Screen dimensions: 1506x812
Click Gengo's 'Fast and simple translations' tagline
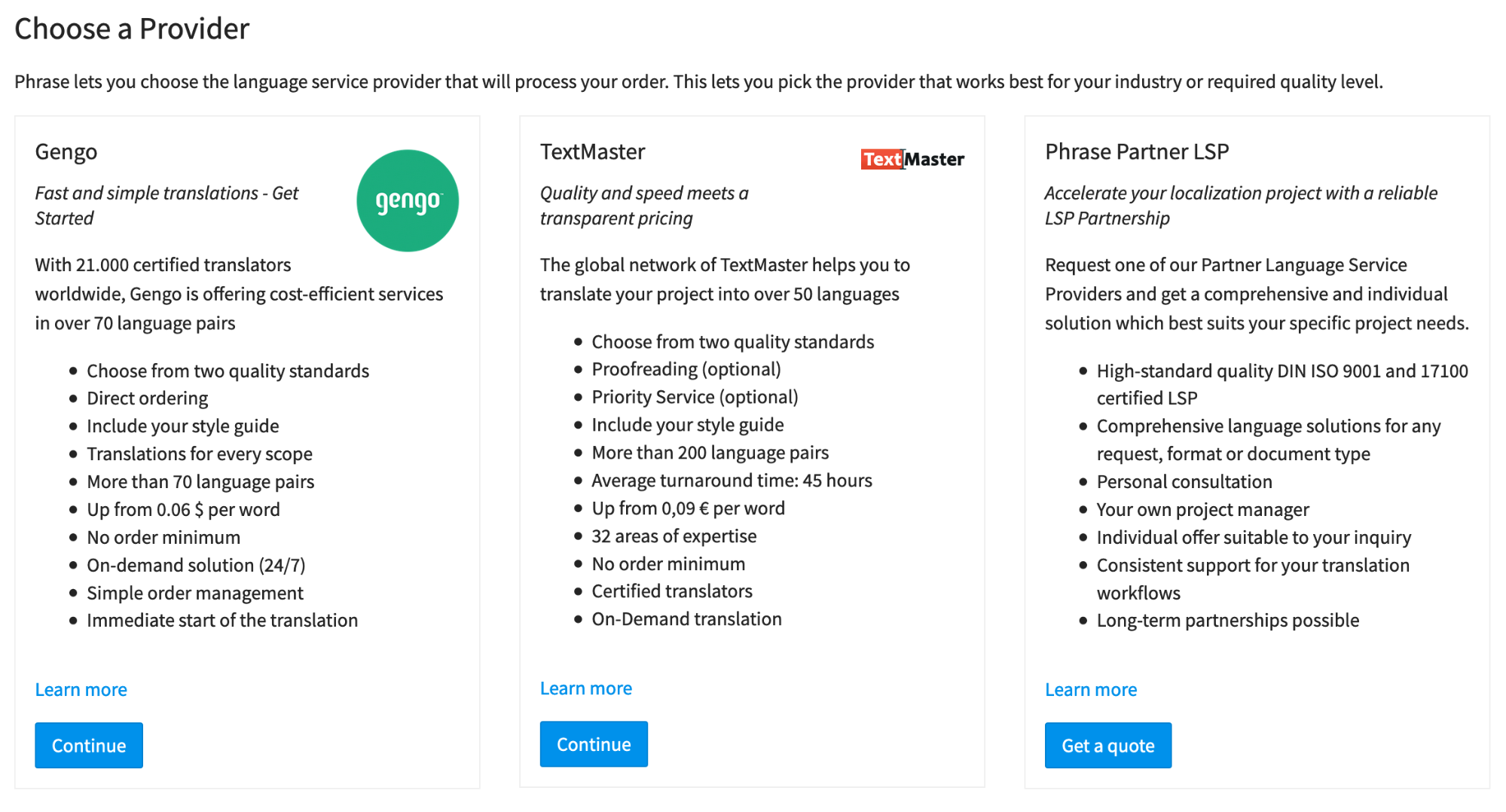click(166, 205)
